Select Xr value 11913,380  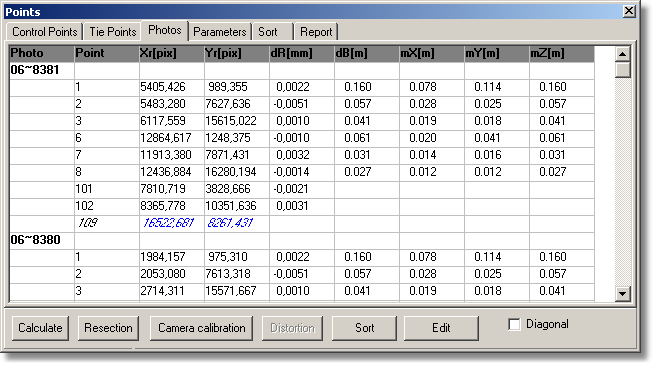(x=166, y=155)
